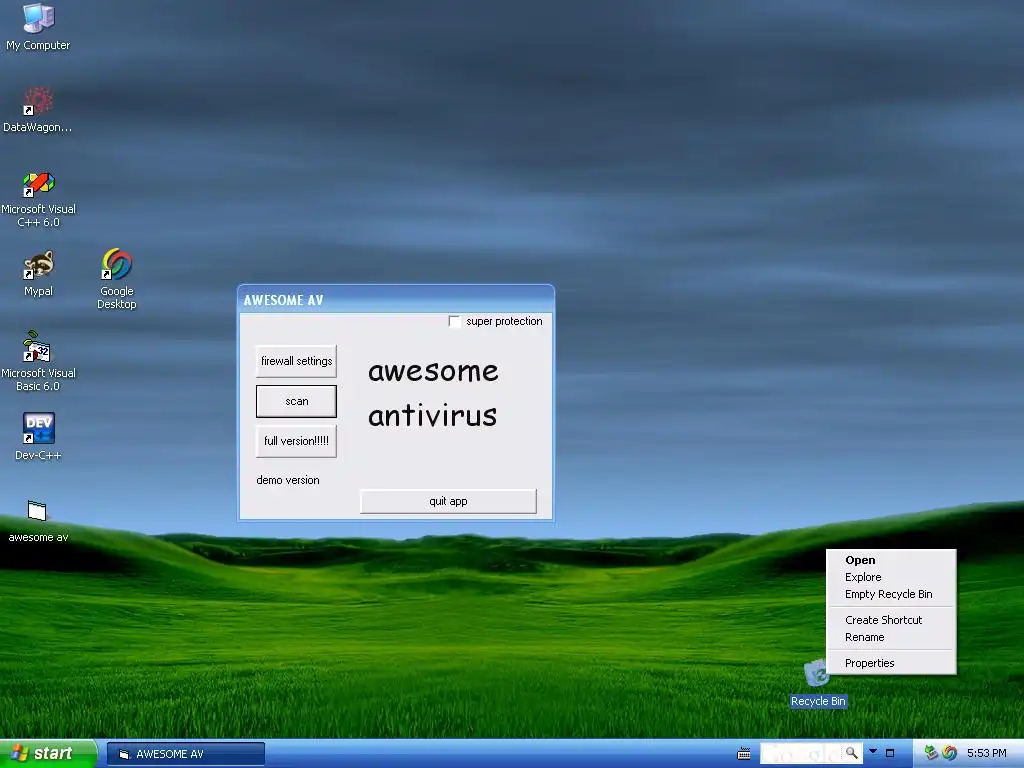Select Empty Recycle Bin menu entry
Screen dimensions: 1024x768
coord(891,594)
